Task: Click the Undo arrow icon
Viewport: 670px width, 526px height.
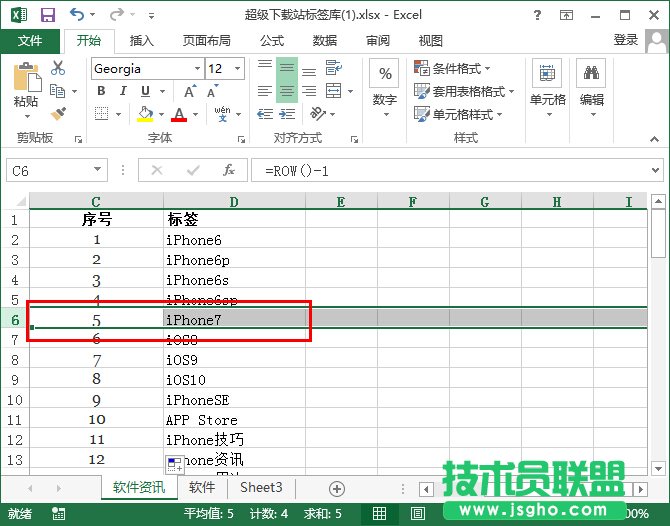Action: point(78,15)
